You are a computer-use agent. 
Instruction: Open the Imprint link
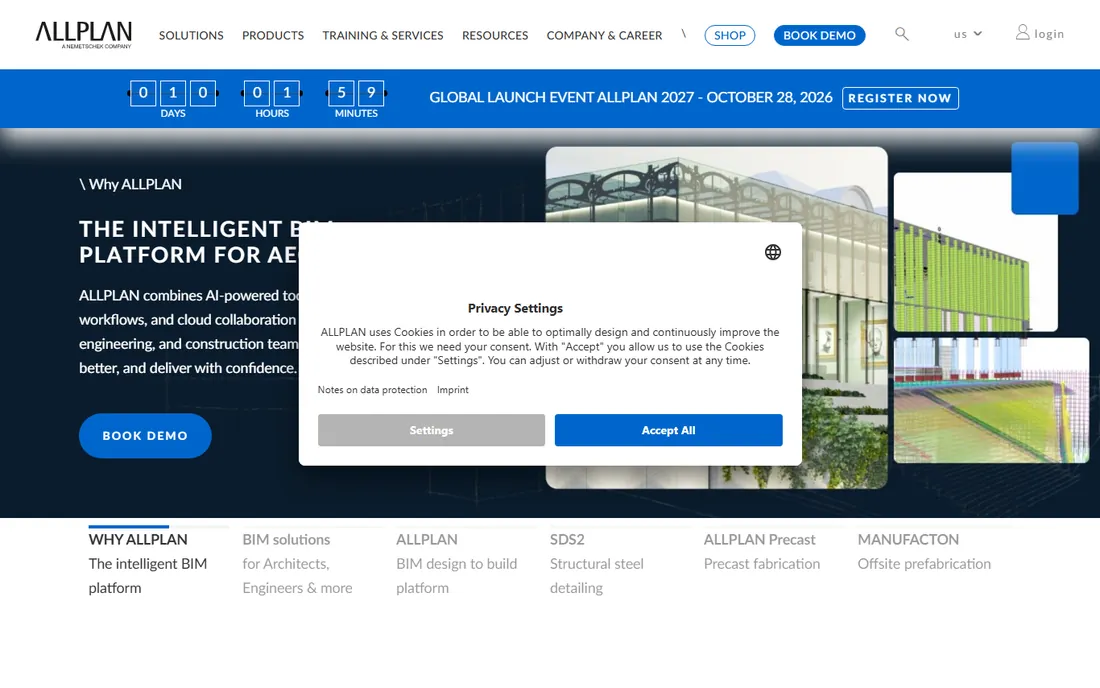(x=452, y=390)
